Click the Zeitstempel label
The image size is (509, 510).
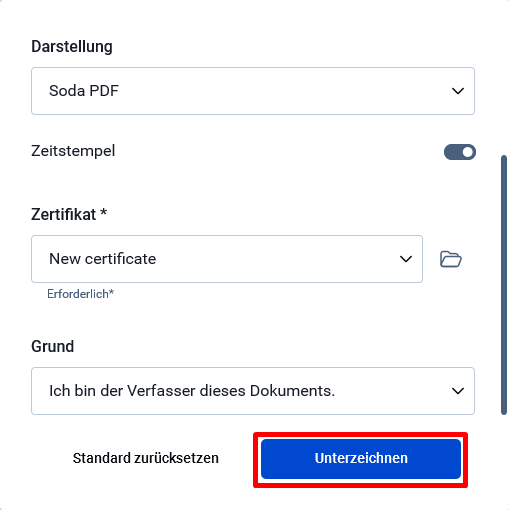pos(73,151)
